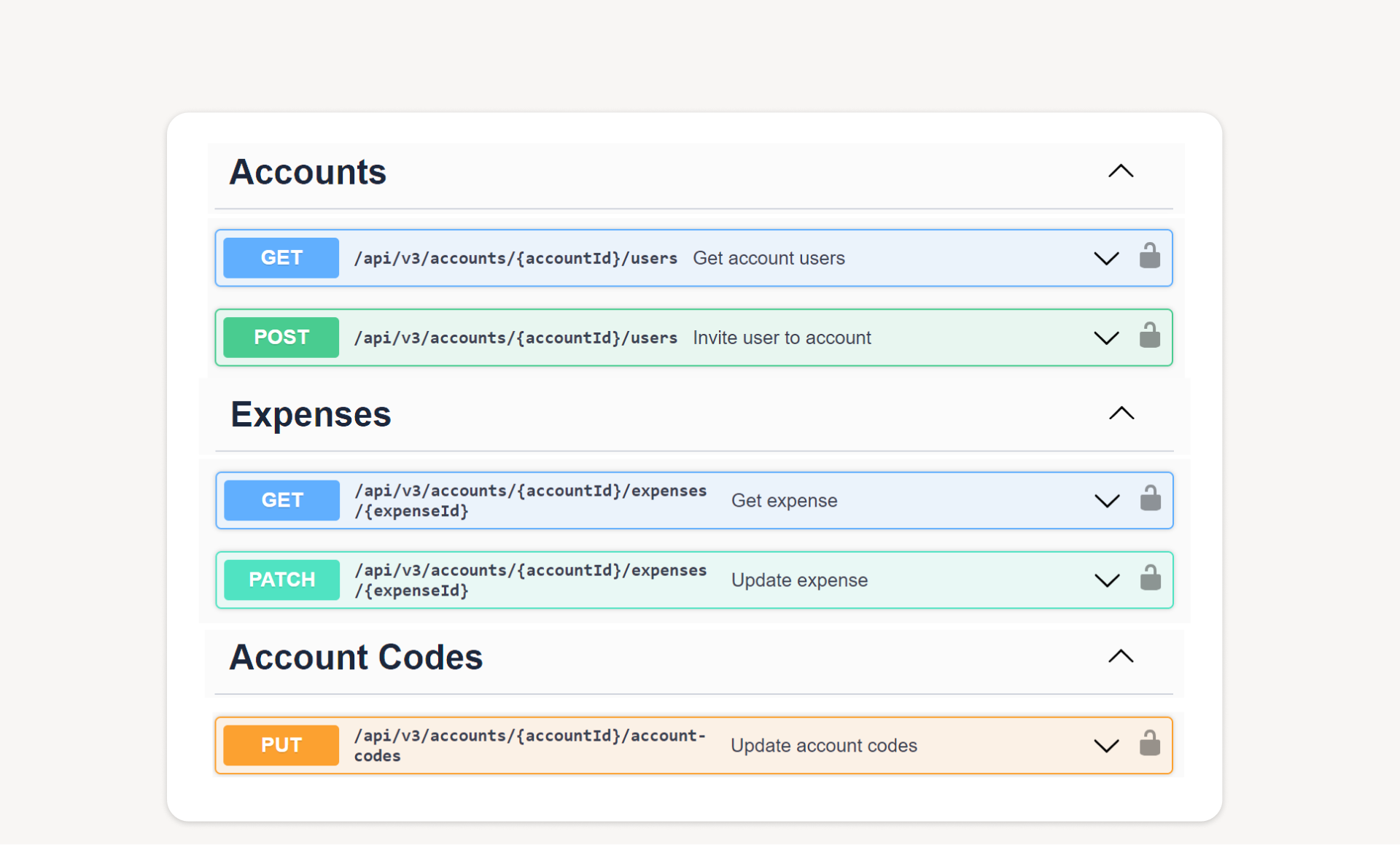Click 'Invite user to account' description

[x=782, y=338]
